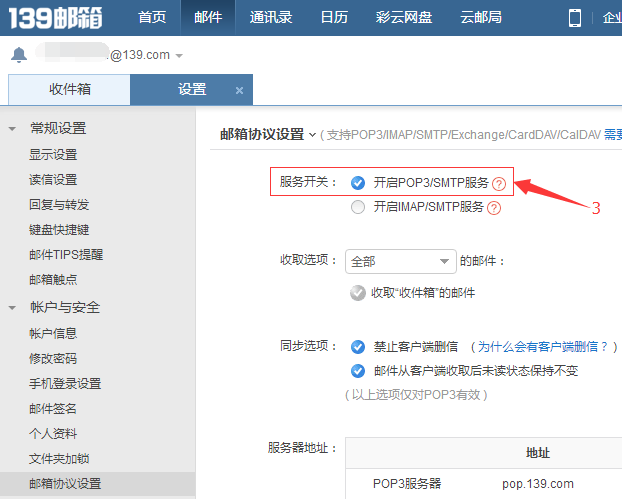
Task: Collapse the 帐户与安全 section
Action: click(x=13, y=308)
